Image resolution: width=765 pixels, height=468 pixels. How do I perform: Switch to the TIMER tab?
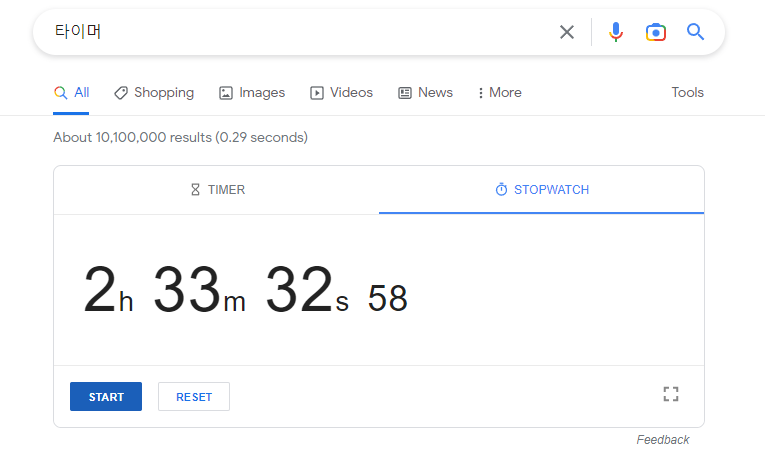click(217, 190)
